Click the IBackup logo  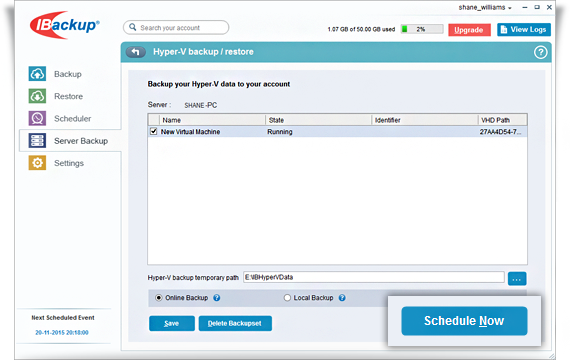pyautogui.click(x=65, y=25)
